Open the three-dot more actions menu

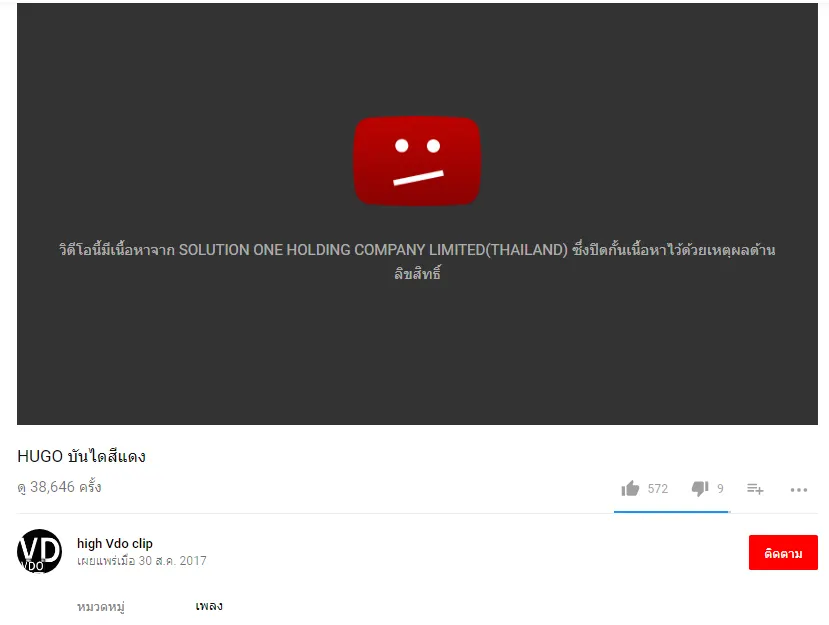pyautogui.click(x=798, y=490)
